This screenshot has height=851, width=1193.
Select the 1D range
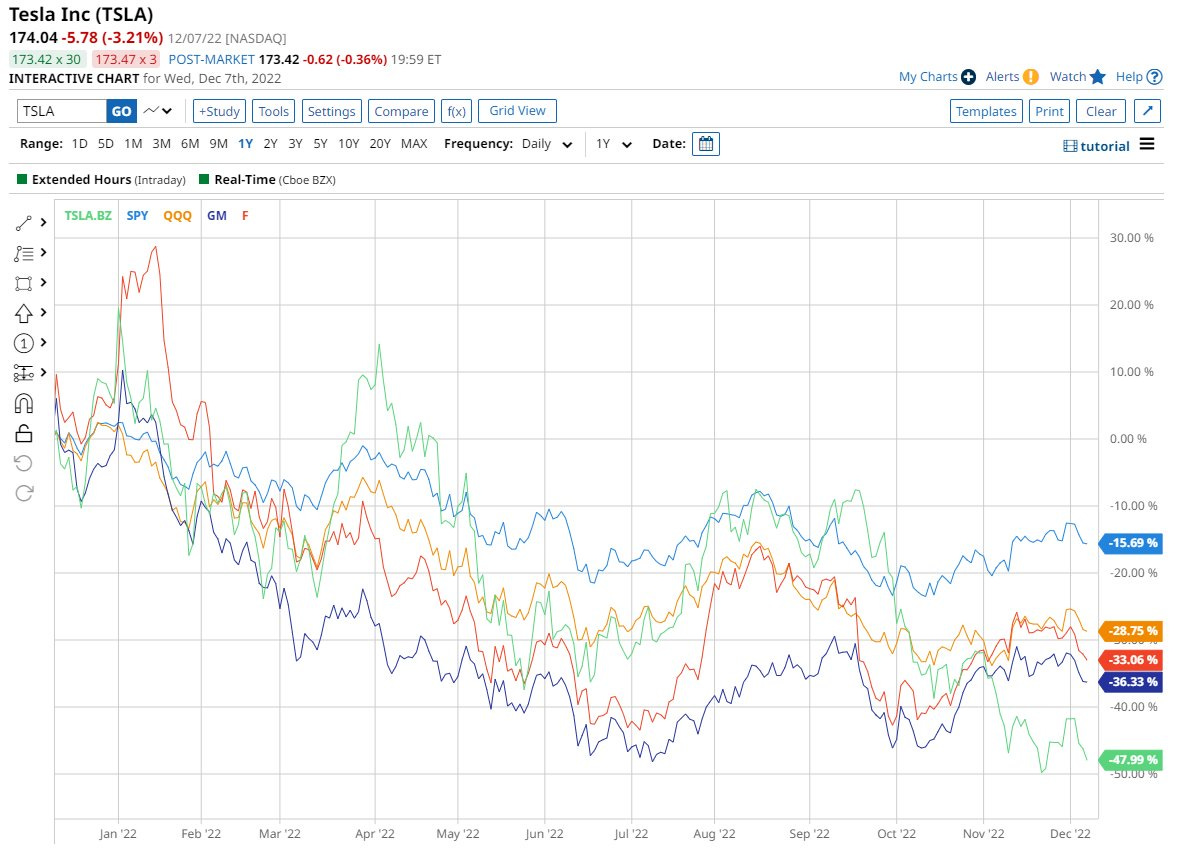coord(80,144)
